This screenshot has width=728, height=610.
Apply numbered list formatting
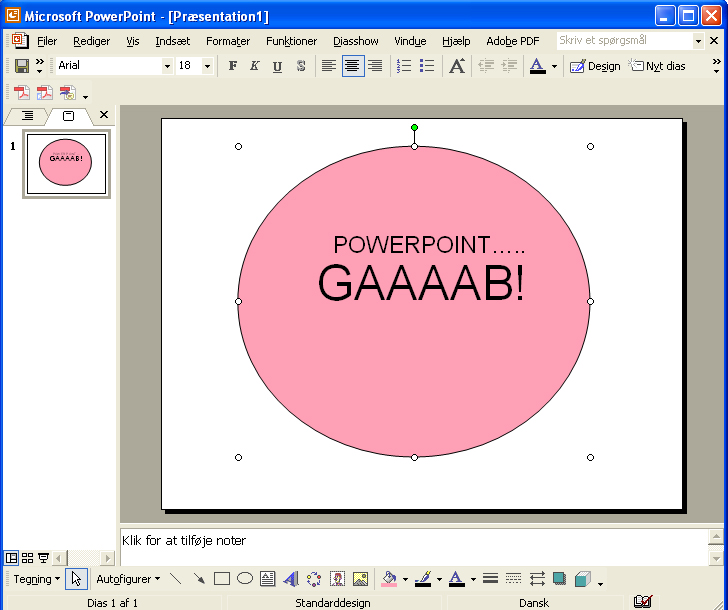tap(404, 66)
